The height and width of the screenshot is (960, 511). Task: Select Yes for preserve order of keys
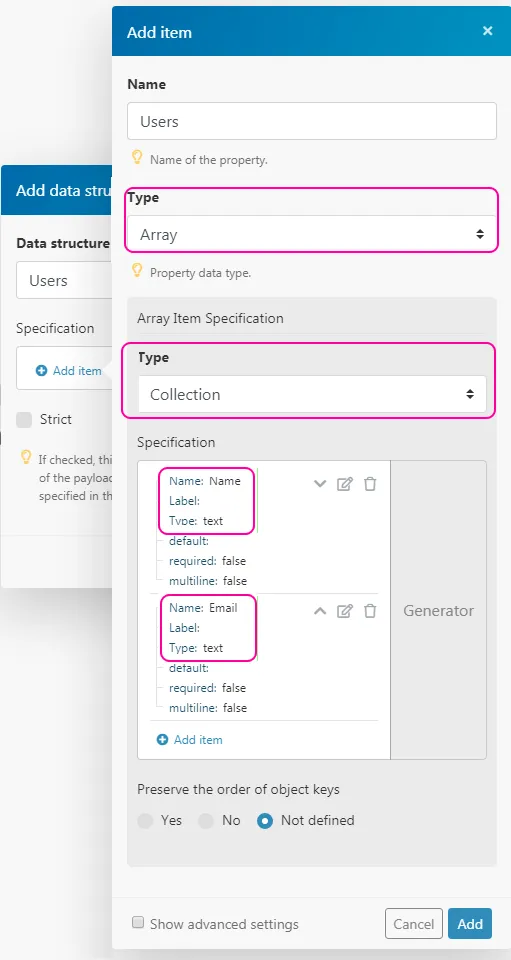point(145,820)
